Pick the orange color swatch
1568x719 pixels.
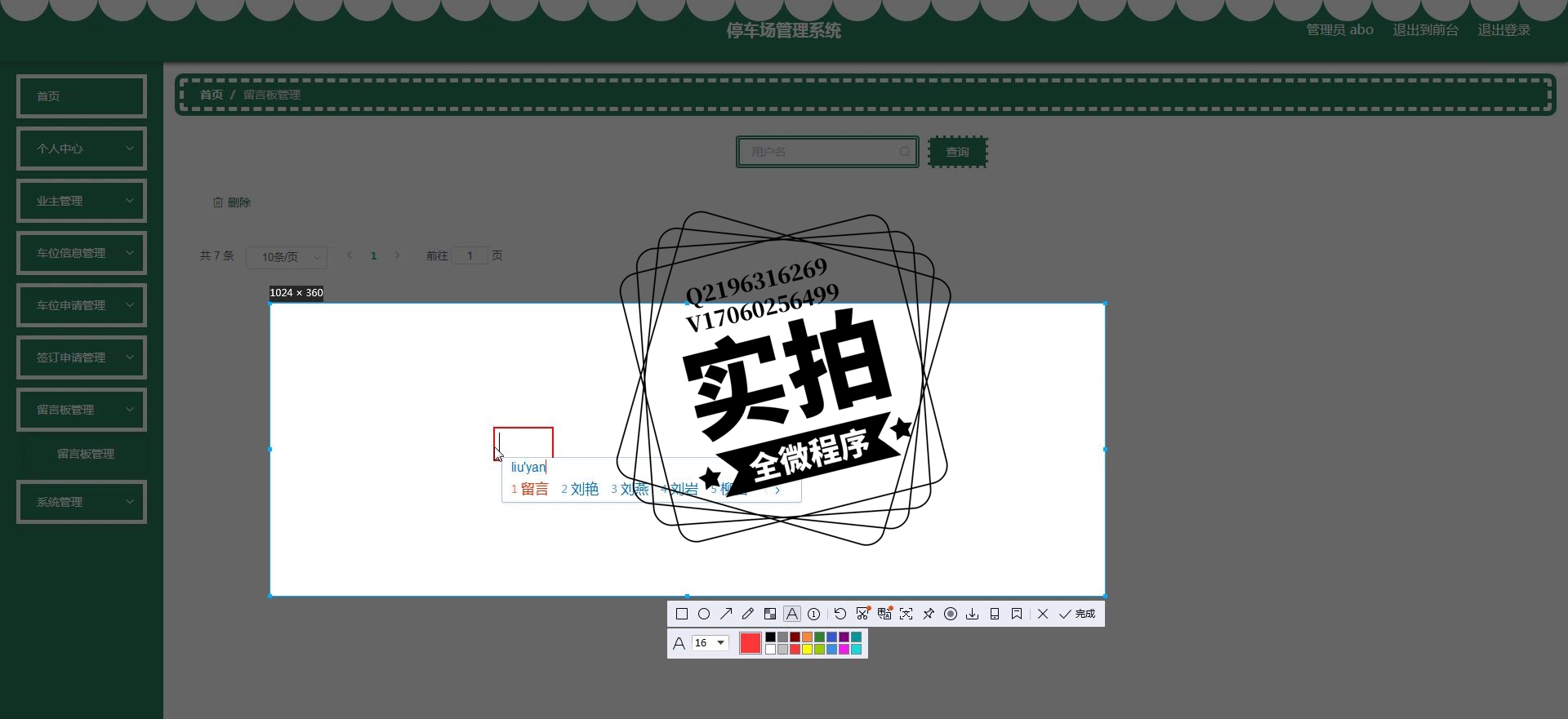tap(808, 637)
